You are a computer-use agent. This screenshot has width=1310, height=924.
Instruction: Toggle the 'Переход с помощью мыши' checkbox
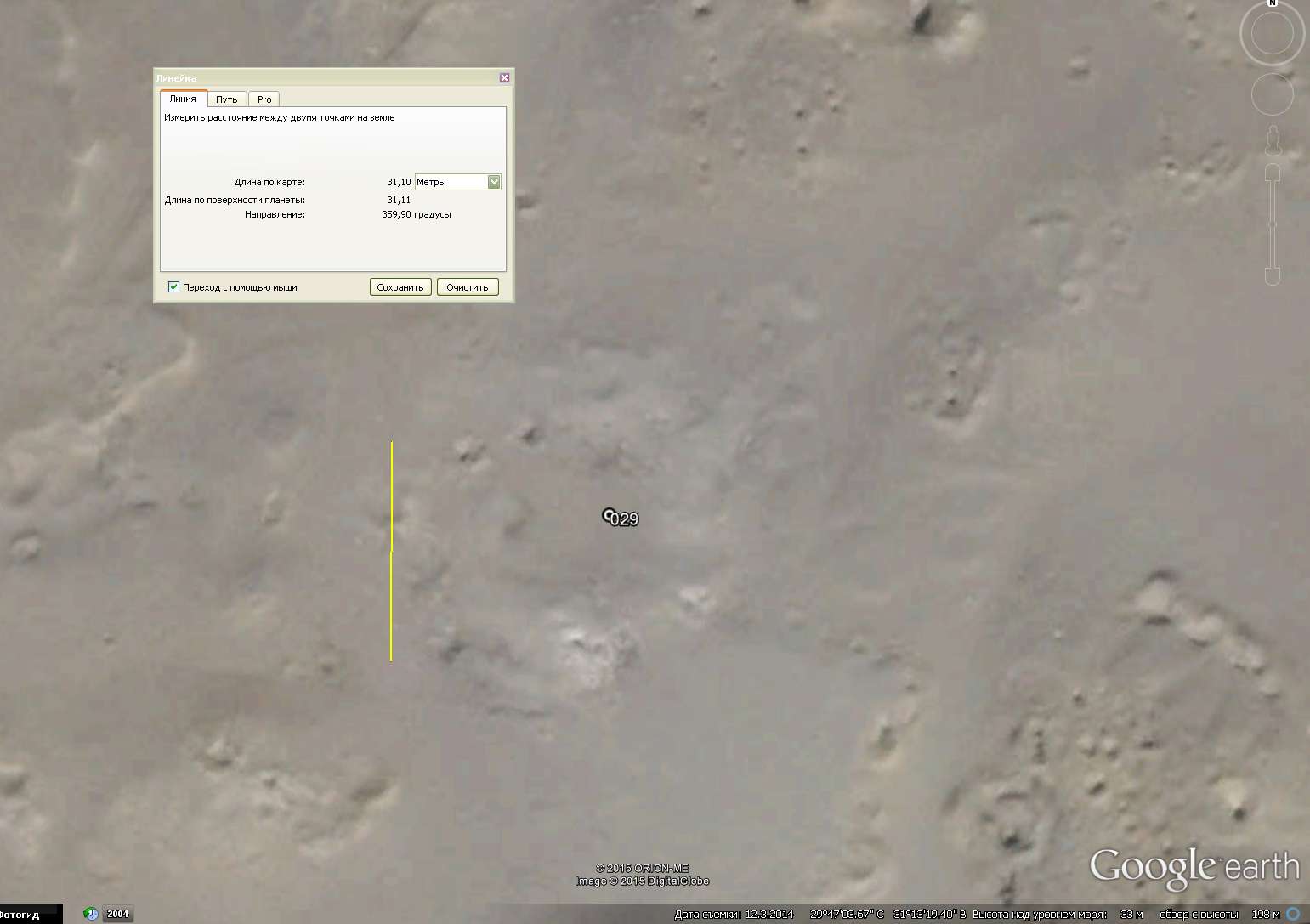coord(174,287)
